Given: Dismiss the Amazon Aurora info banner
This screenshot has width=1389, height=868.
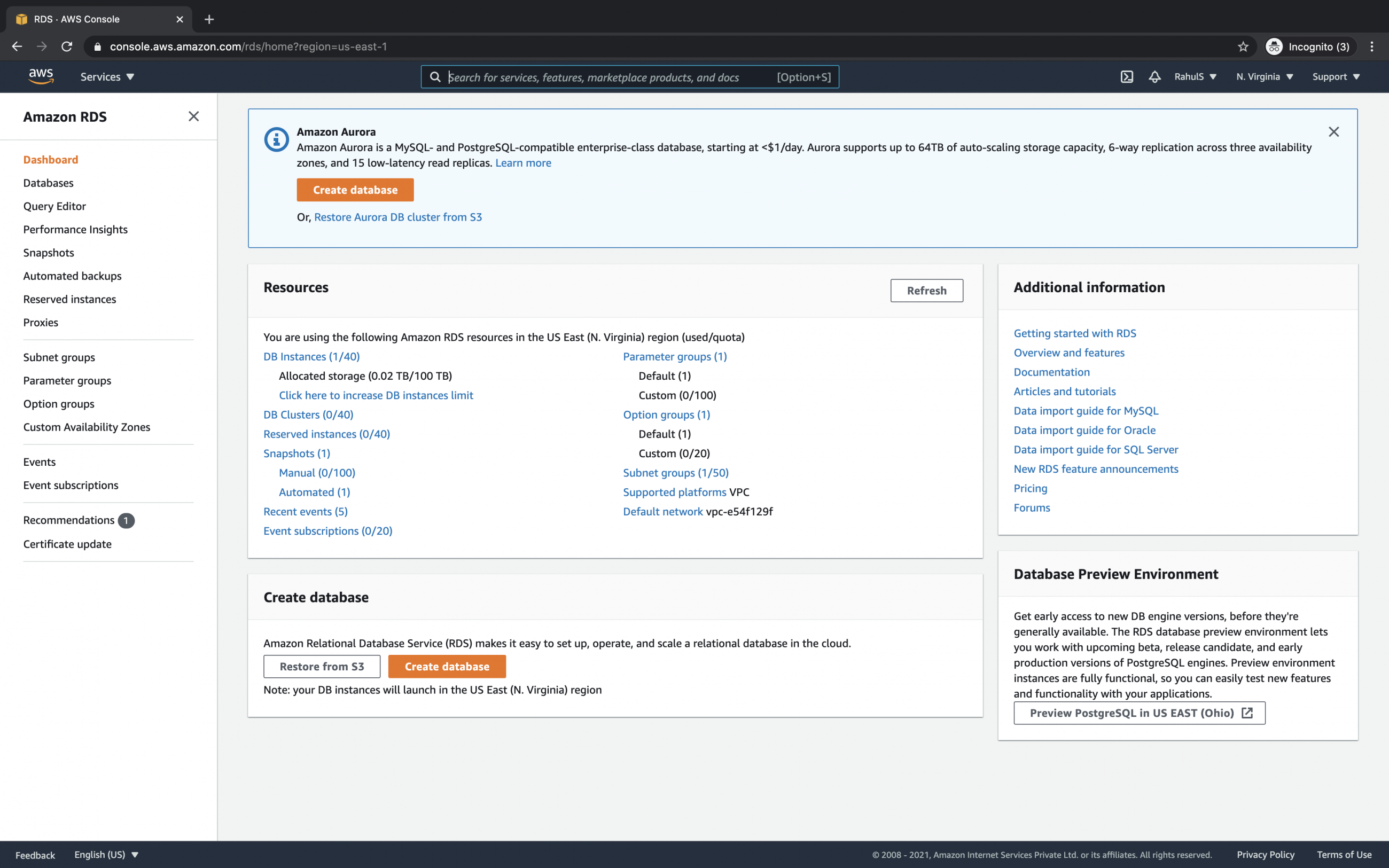Looking at the screenshot, I should click(1333, 132).
